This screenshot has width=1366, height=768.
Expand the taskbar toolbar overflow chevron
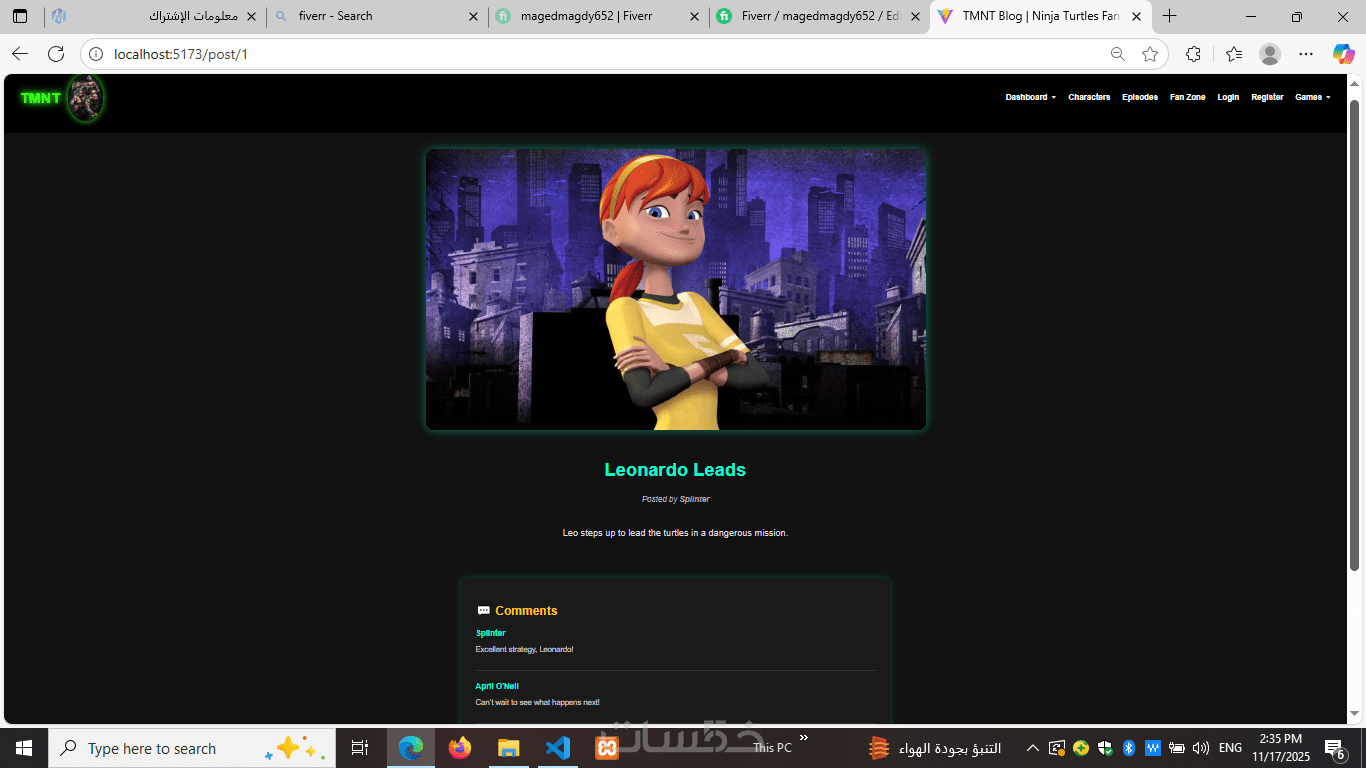(x=804, y=738)
